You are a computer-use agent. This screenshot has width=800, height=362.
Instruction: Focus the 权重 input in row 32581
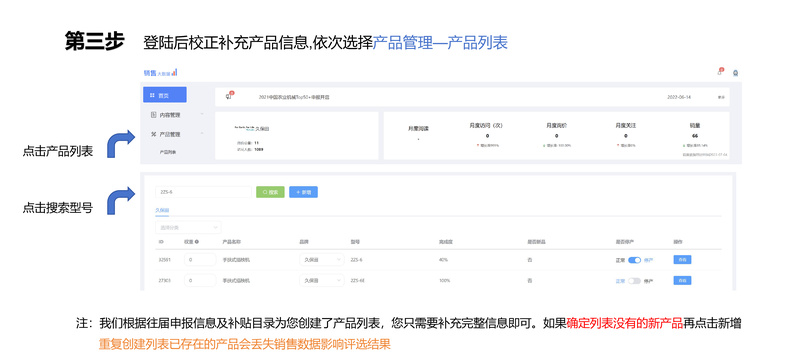(x=200, y=260)
